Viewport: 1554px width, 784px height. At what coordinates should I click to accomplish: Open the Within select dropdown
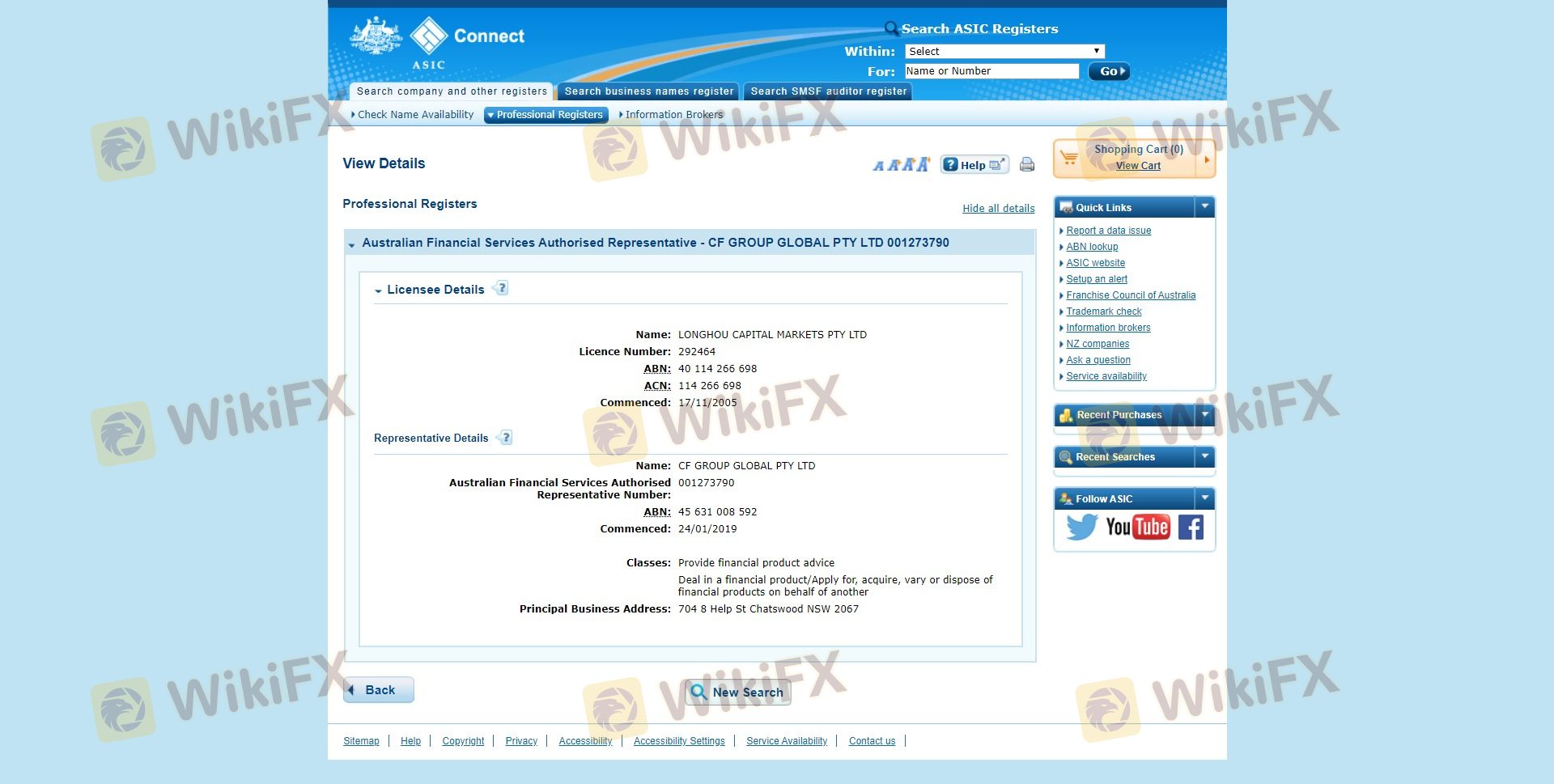click(1004, 52)
